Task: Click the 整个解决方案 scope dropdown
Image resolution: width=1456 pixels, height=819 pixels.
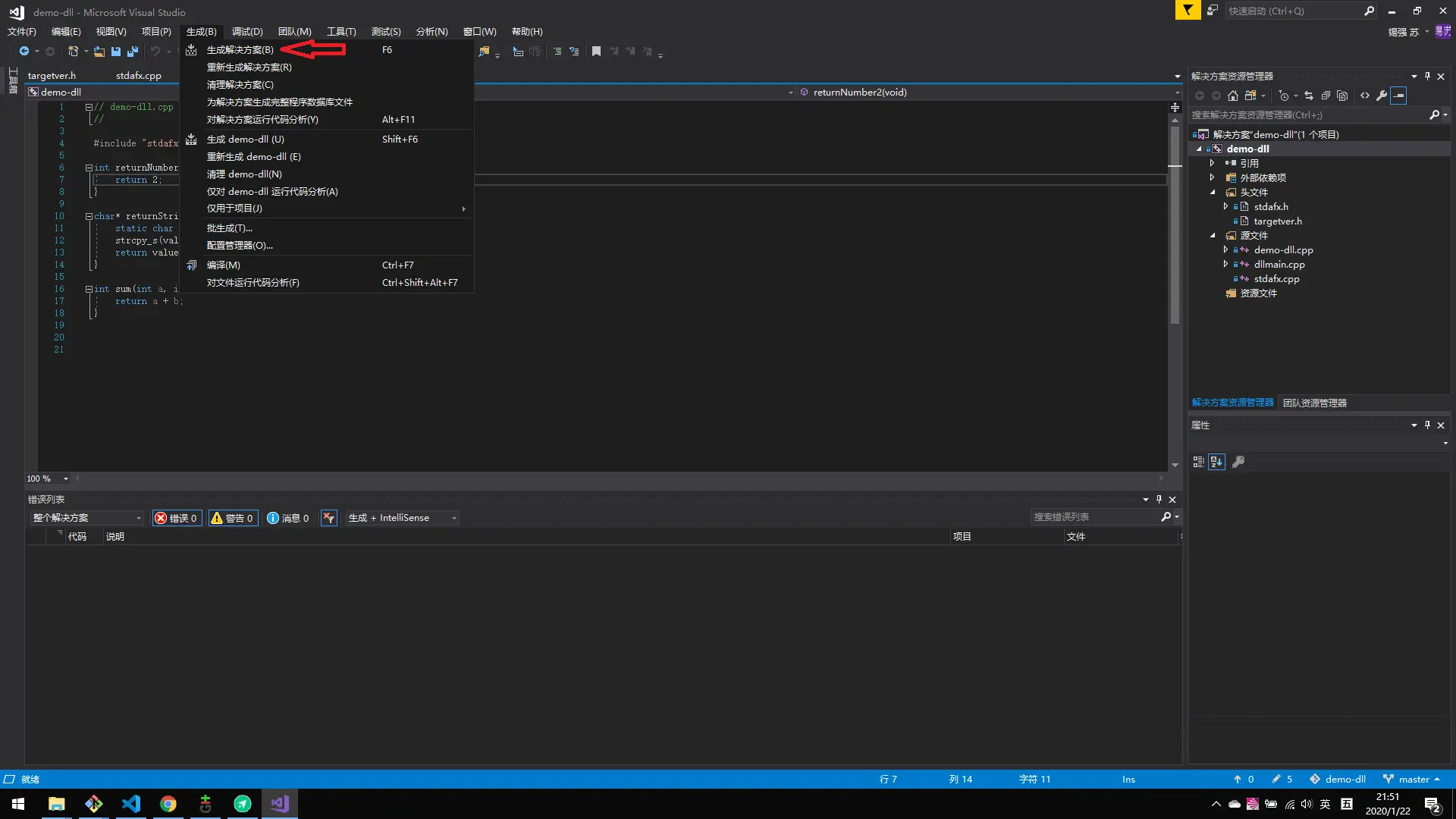Action: (86, 517)
